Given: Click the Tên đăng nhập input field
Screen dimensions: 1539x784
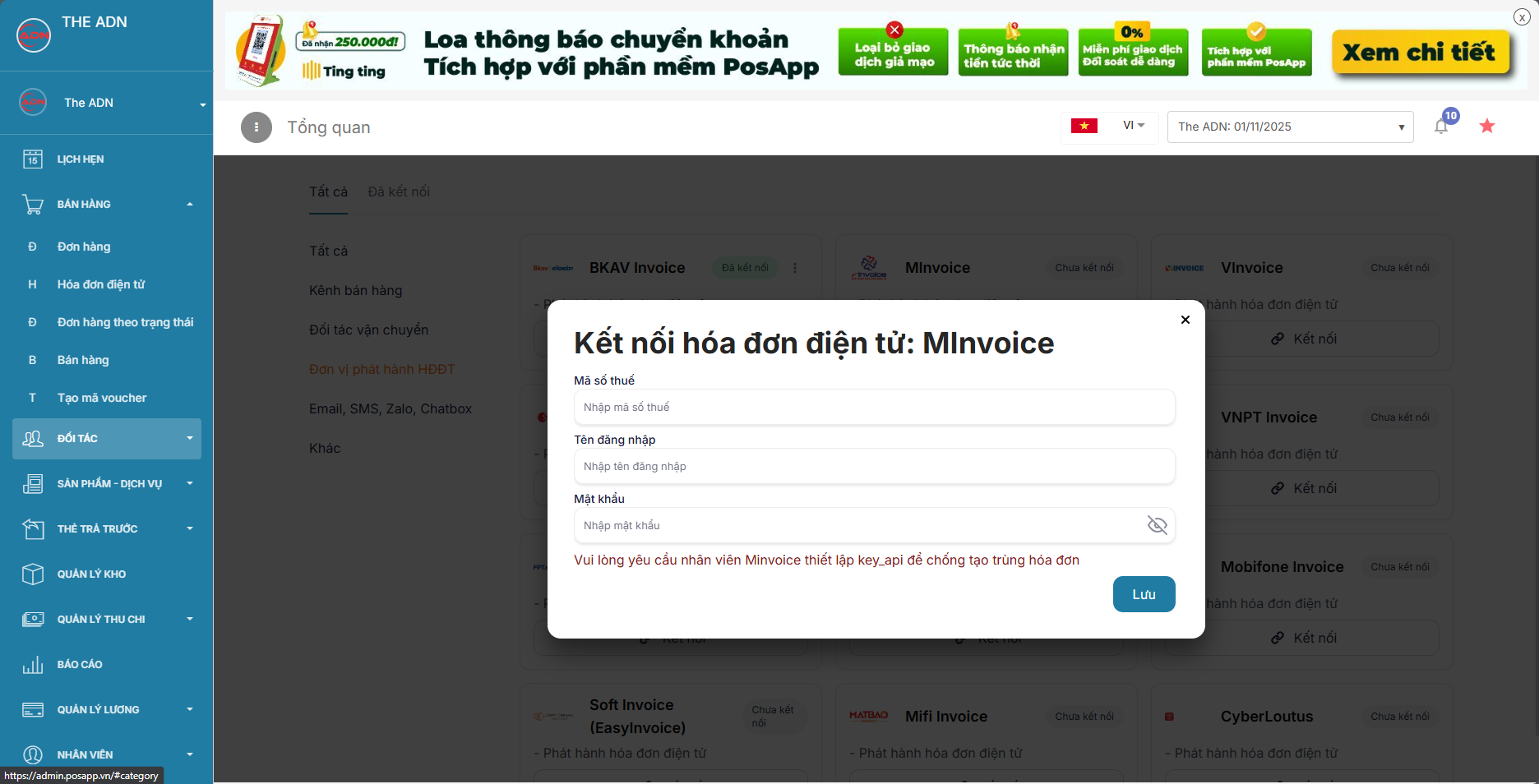Looking at the screenshot, I should click(875, 466).
